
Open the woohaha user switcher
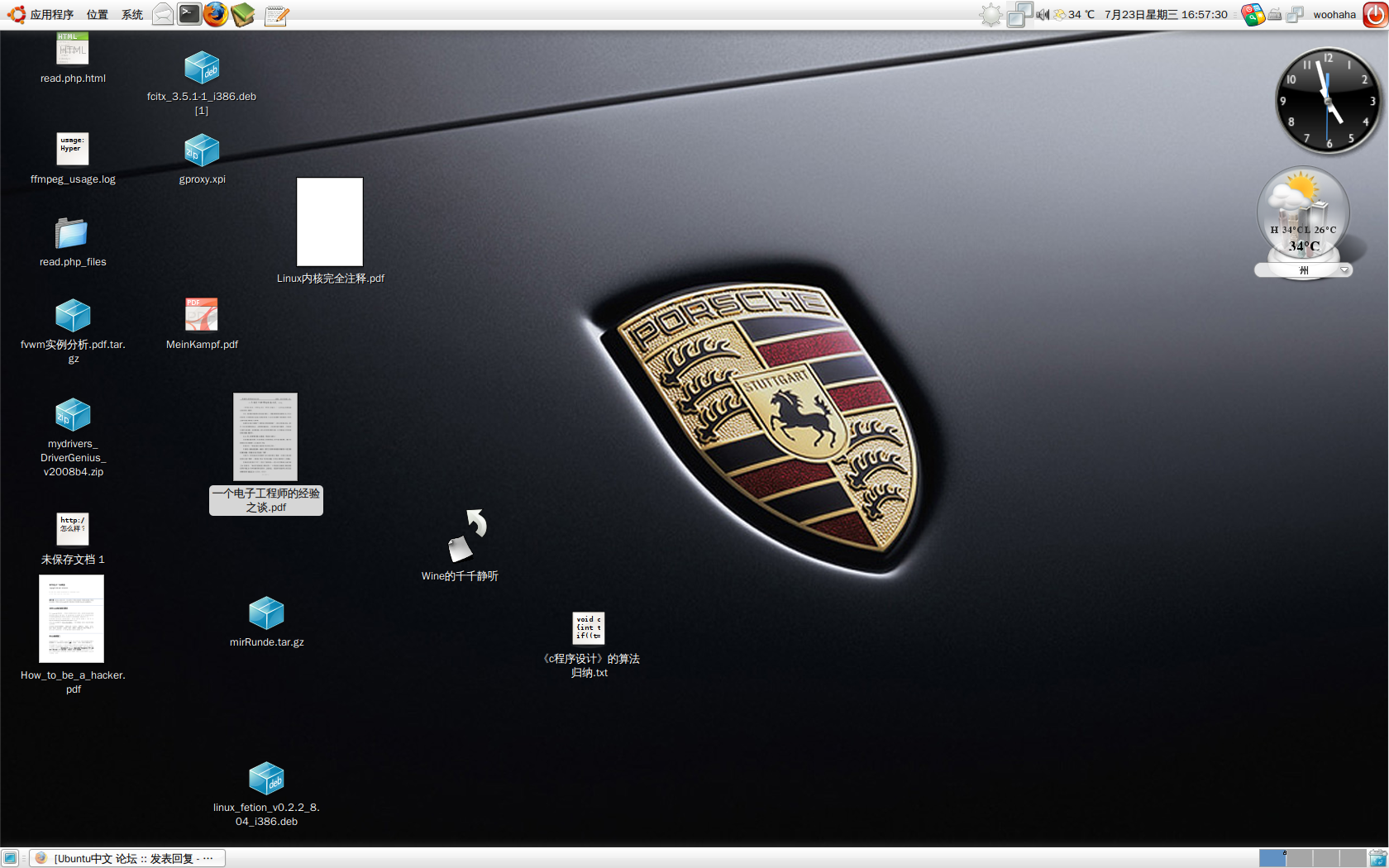(1334, 14)
